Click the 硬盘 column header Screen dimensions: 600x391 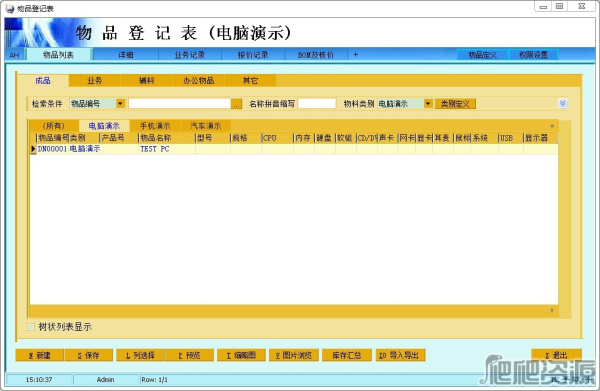click(x=325, y=138)
